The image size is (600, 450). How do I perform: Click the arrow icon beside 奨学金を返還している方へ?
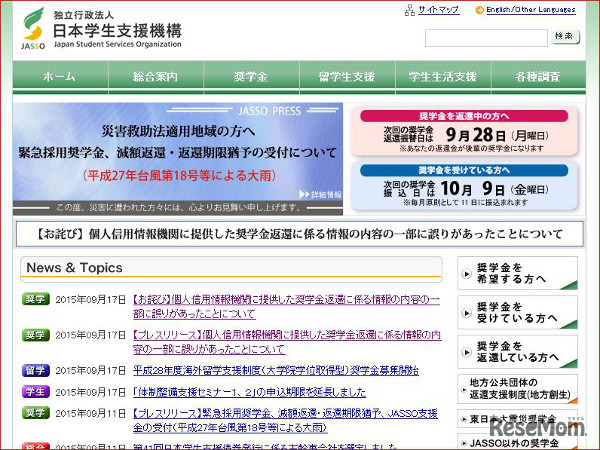[x=466, y=352]
